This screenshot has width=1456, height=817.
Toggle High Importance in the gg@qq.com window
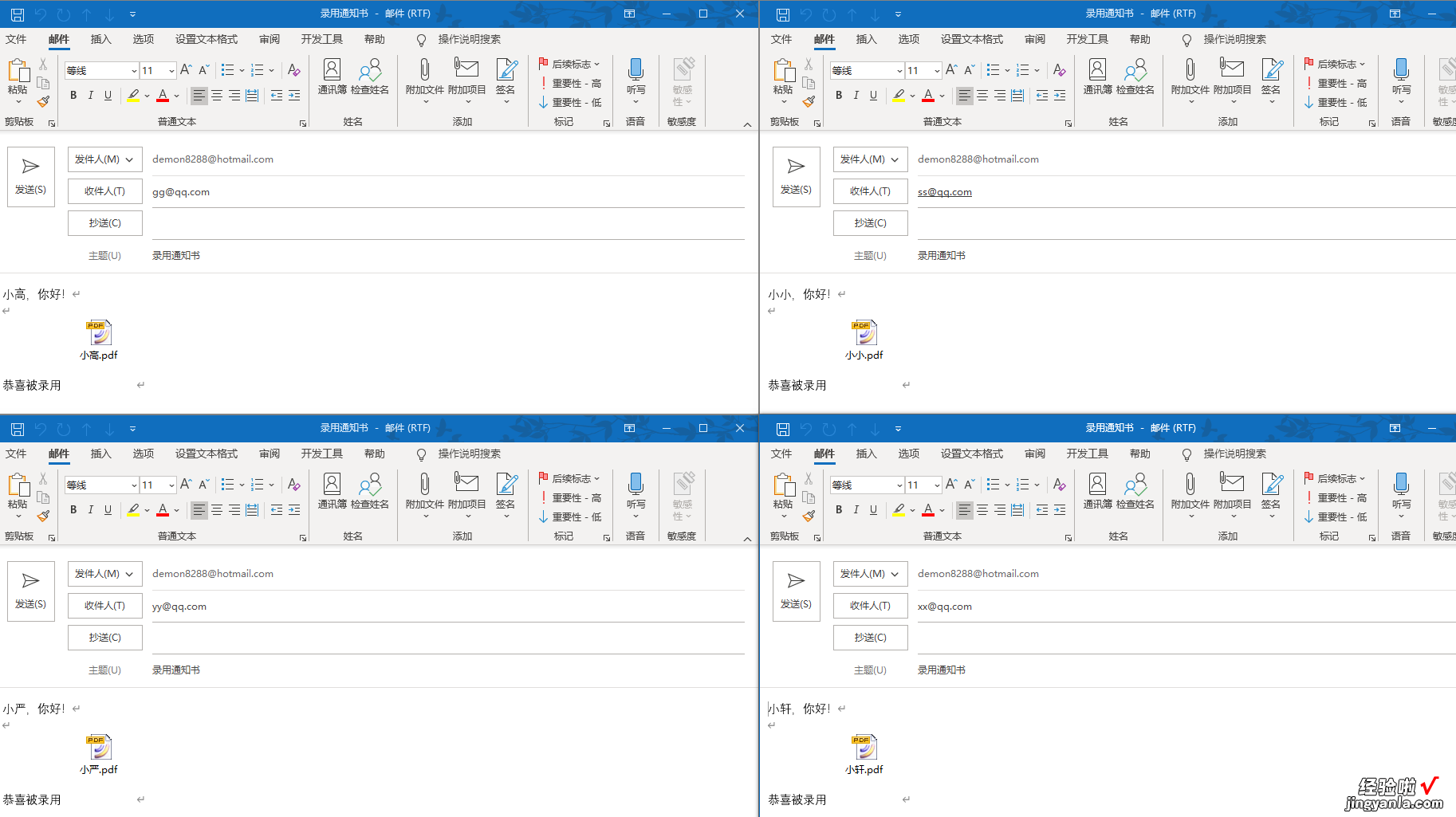tap(570, 83)
